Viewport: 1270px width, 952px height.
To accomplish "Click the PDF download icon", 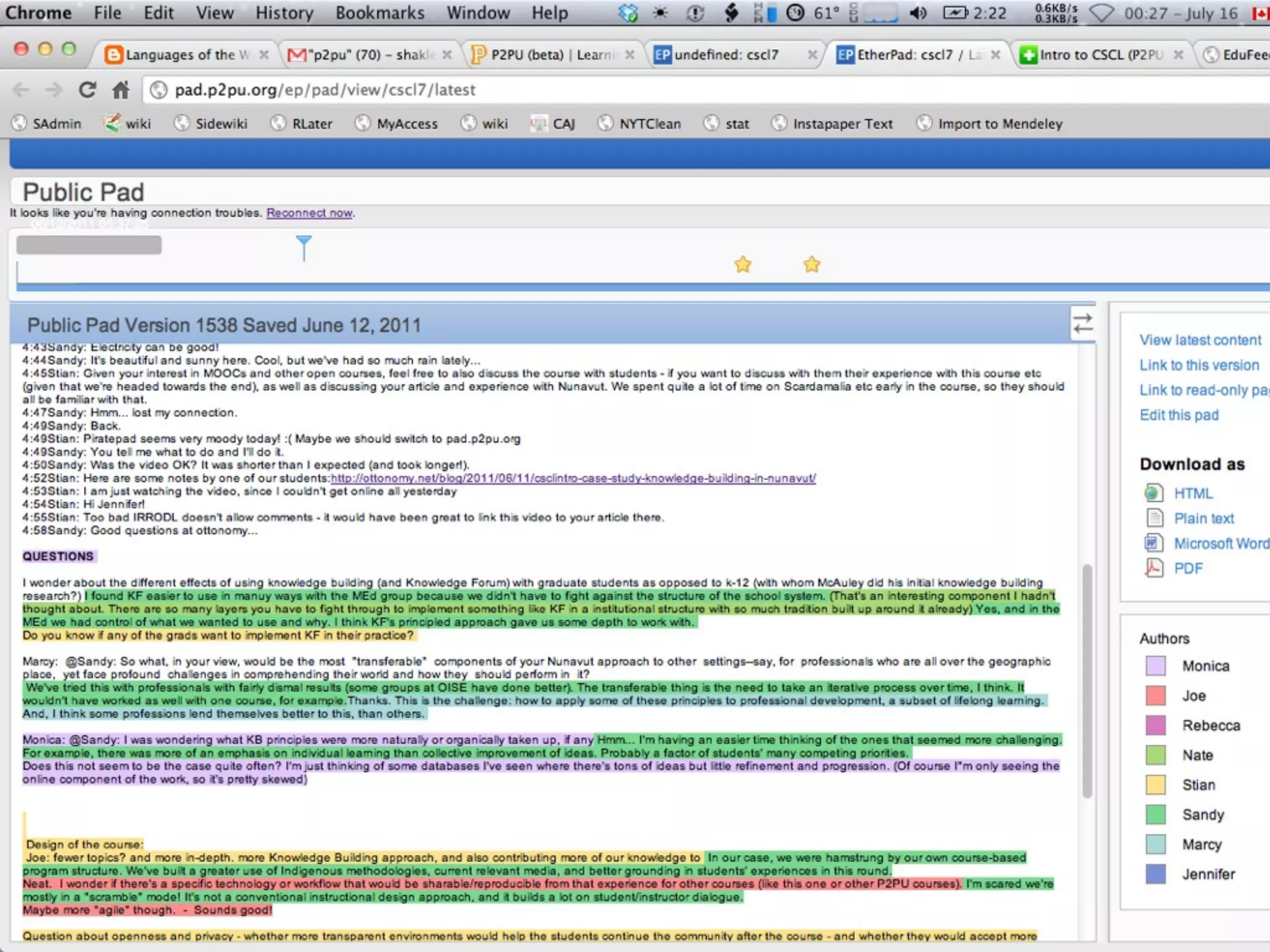I will (x=1153, y=568).
